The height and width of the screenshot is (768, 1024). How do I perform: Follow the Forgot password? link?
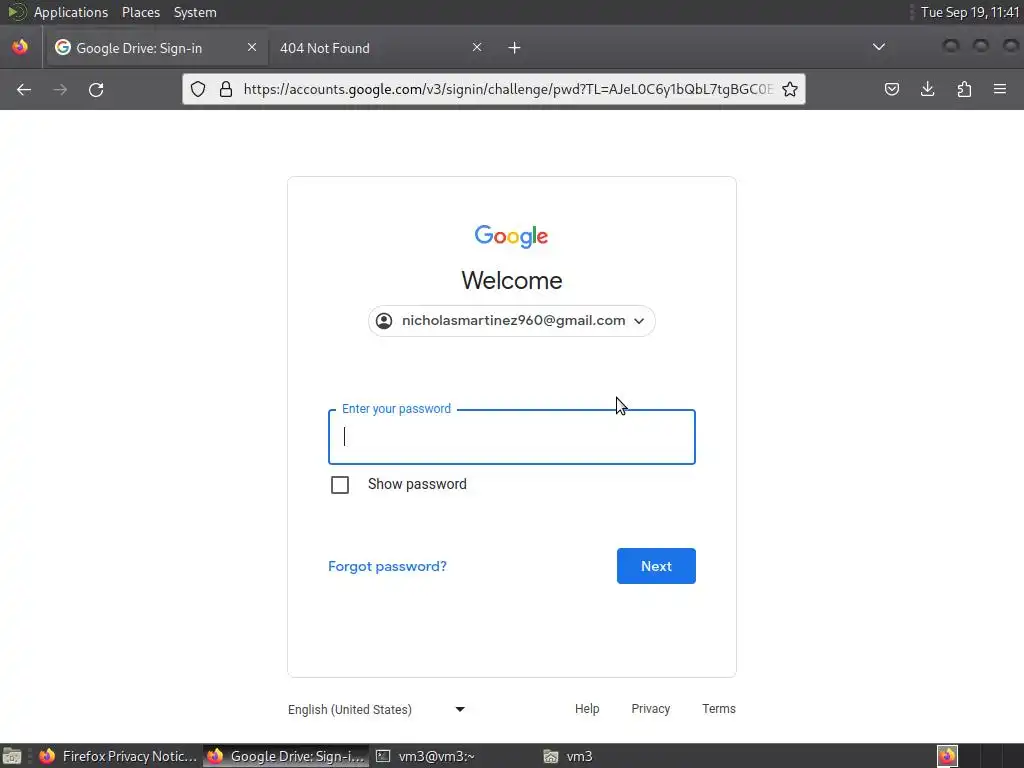click(x=387, y=566)
